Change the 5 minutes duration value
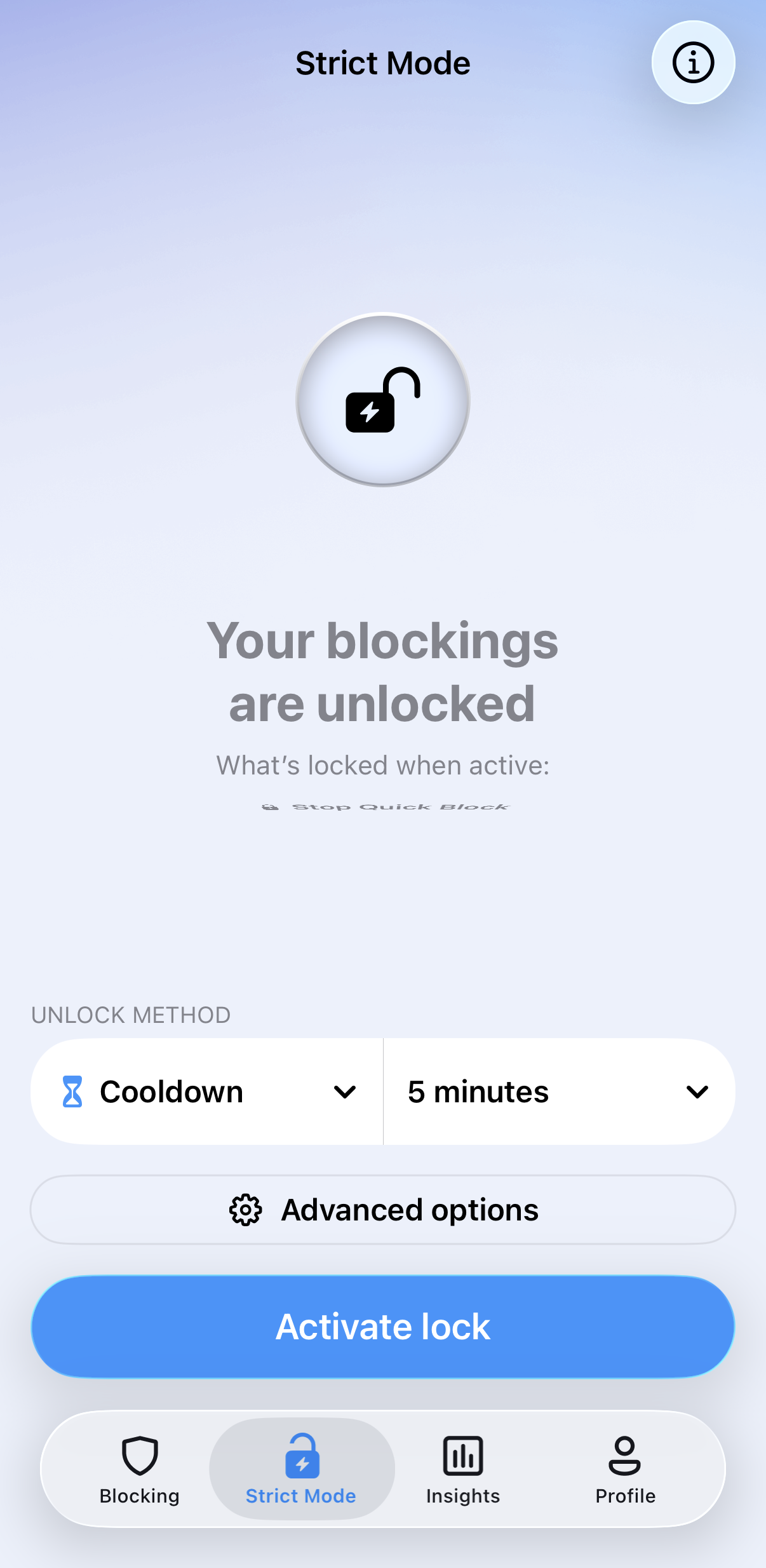766x1568 pixels. (x=478, y=1092)
